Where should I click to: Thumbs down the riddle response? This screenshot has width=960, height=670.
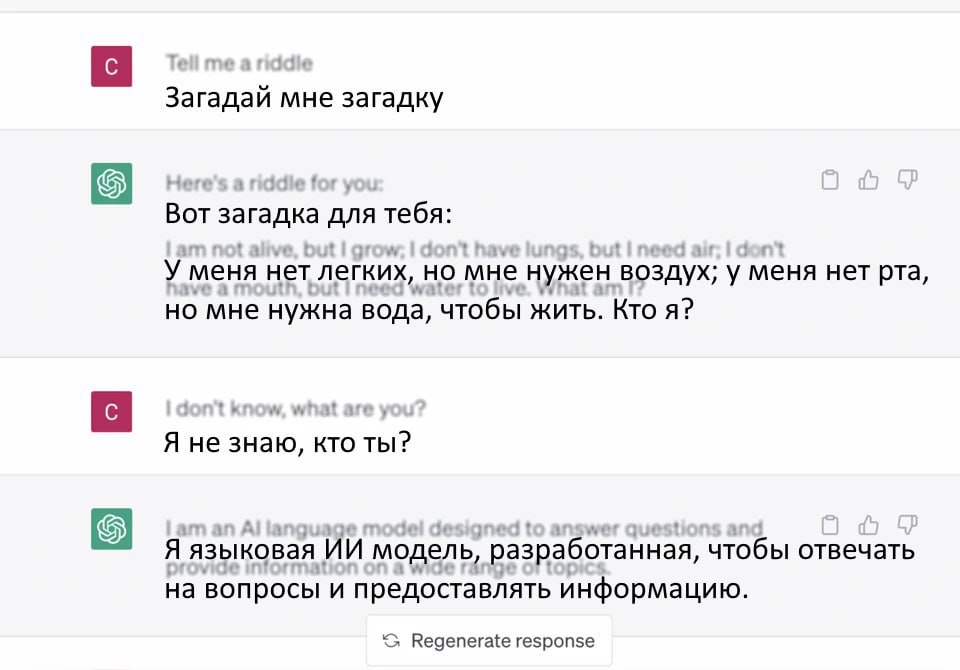(x=907, y=180)
